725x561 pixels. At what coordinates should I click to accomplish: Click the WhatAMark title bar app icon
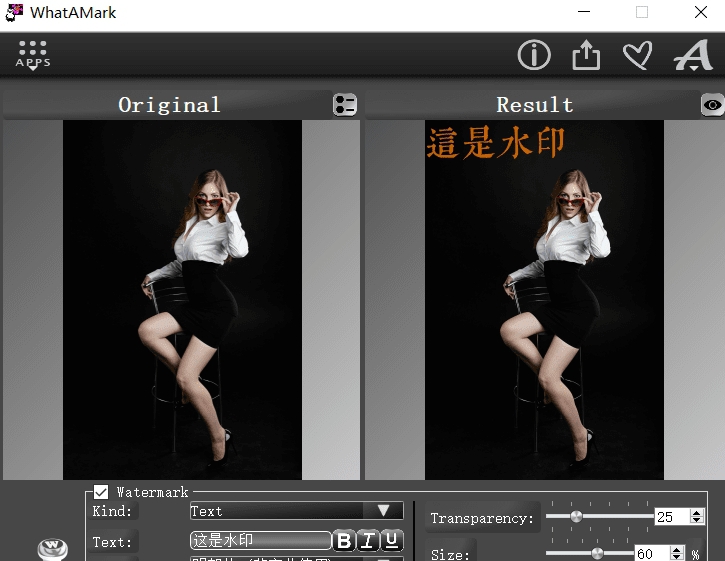coord(14,12)
